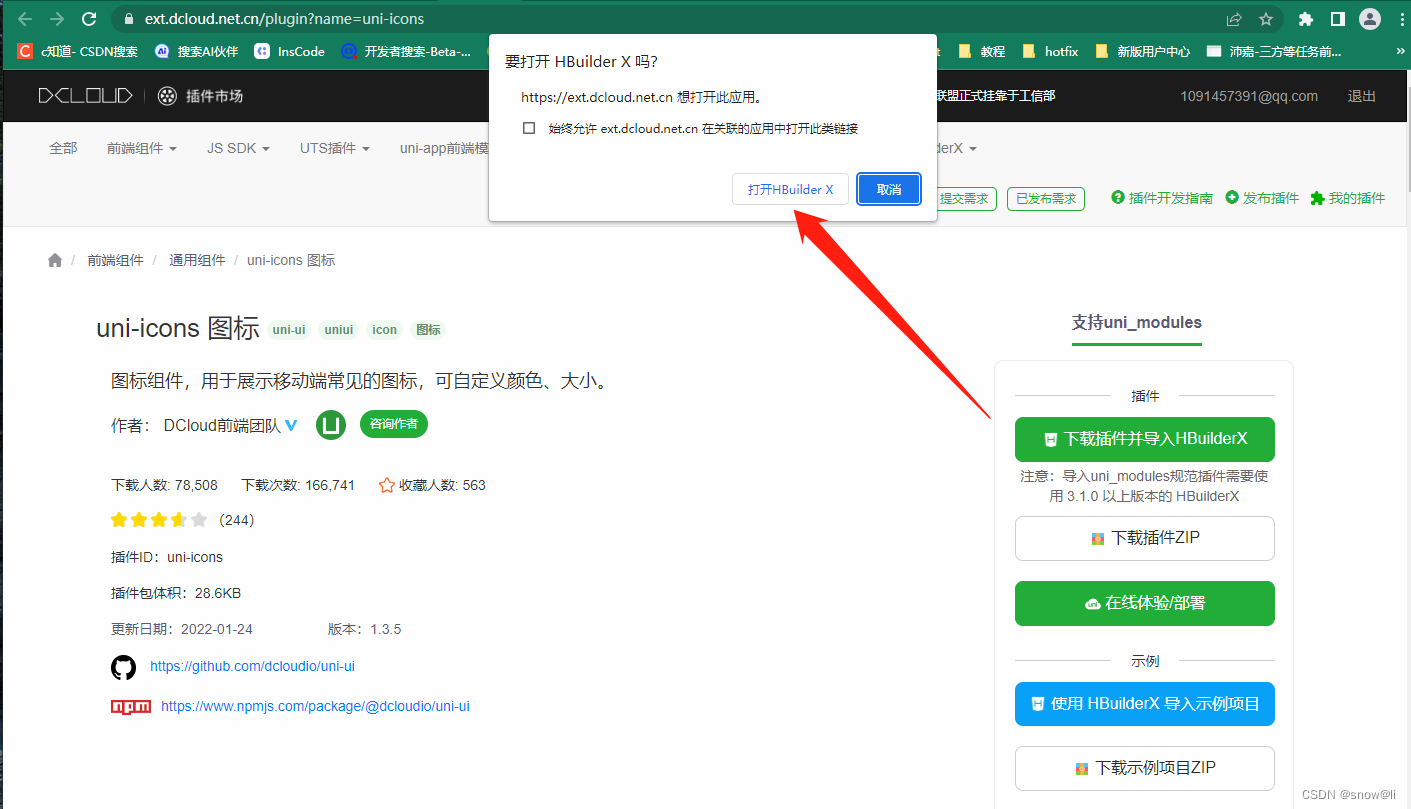Screen dimensions: 1411x809
Task: Click the share icon in browser toolbar
Action: (1233, 18)
